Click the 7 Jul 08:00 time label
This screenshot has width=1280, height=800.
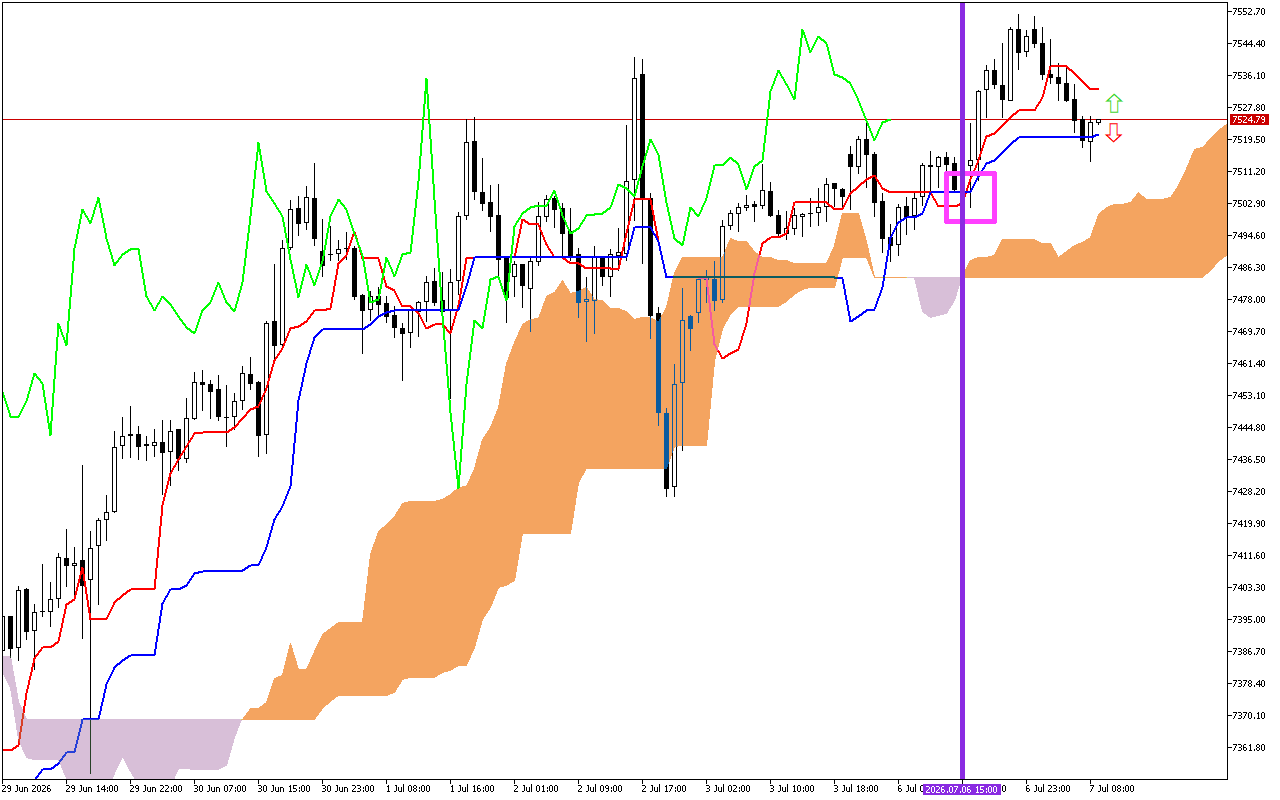click(1111, 788)
